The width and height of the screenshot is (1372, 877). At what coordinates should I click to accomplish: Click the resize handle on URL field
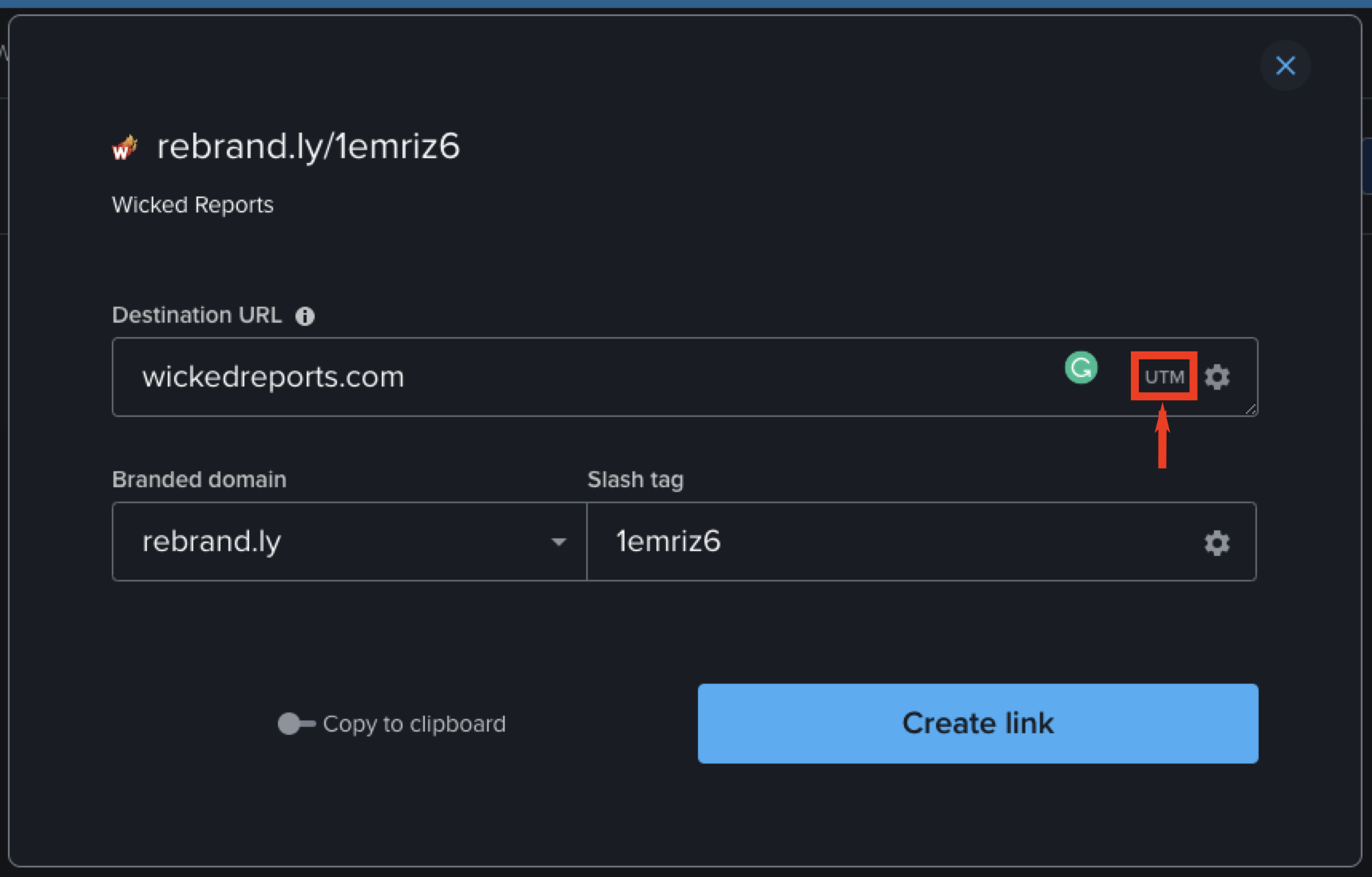coord(1251,411)
